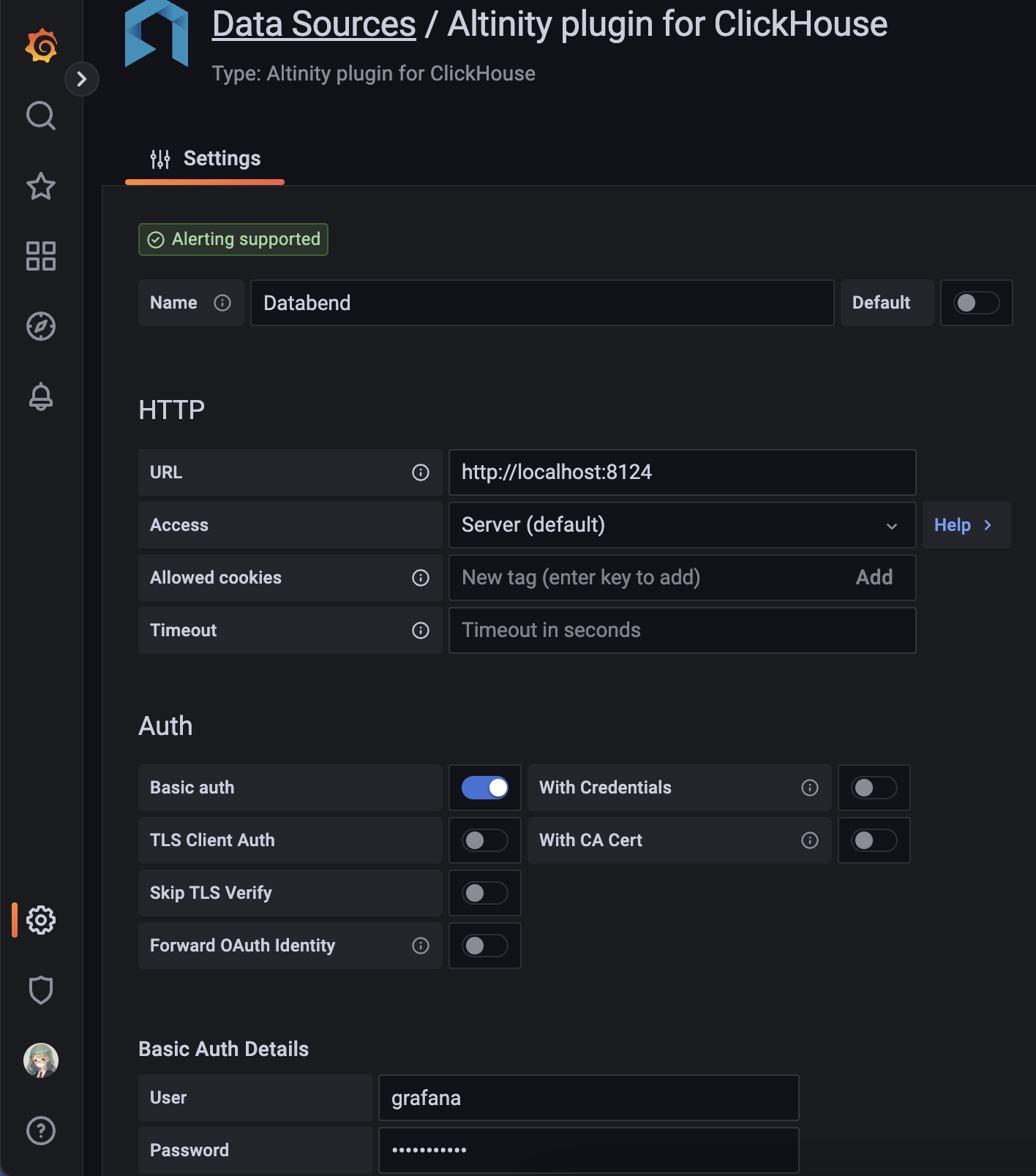
Task: Open the search magnifier in sidebar
Action: [x=41, y=116]
